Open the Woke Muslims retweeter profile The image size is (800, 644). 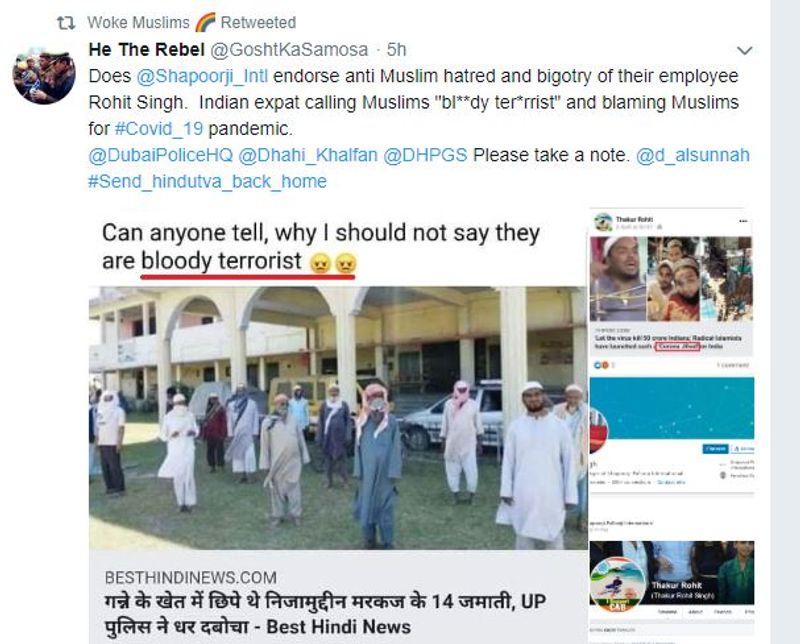tap(138, 22)
